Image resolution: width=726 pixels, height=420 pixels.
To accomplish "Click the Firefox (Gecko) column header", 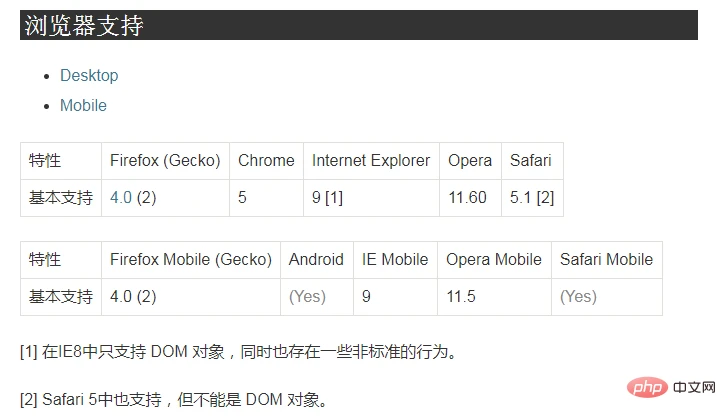I will (x=165, y=161).
